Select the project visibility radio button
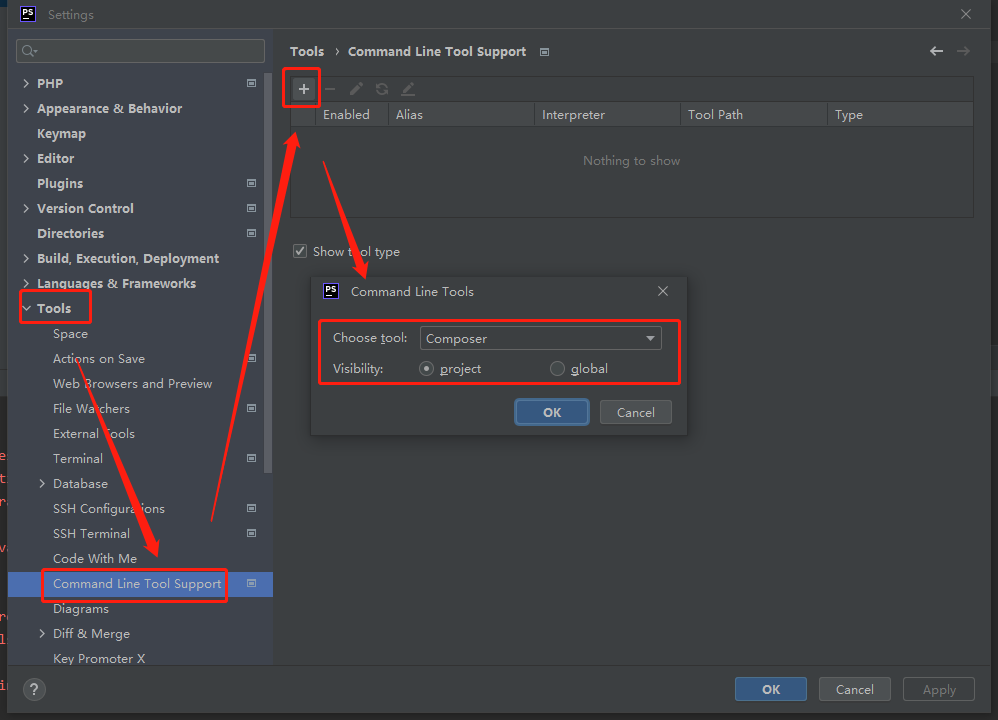Screen dimensions: 998x720 click(426, 369)
